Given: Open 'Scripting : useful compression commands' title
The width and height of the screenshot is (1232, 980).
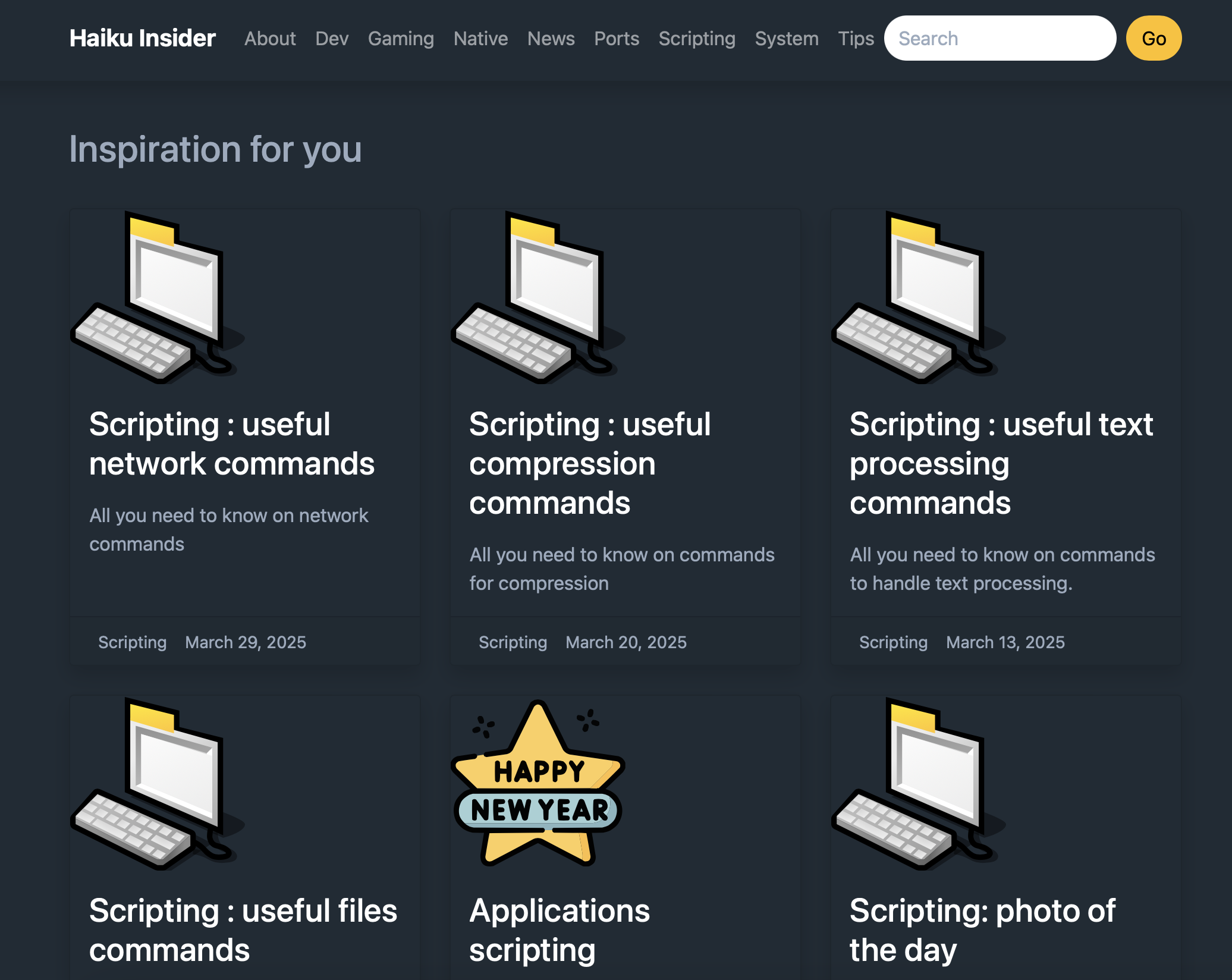Looking at the screenshot, I should (x=590, y=464).
